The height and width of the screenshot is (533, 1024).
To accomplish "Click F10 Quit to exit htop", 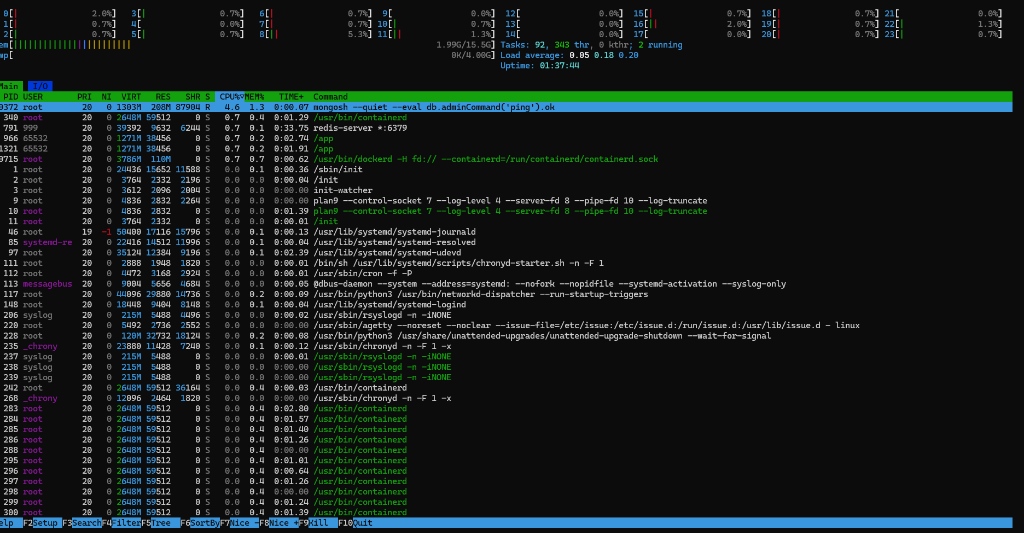I will 355,523.
